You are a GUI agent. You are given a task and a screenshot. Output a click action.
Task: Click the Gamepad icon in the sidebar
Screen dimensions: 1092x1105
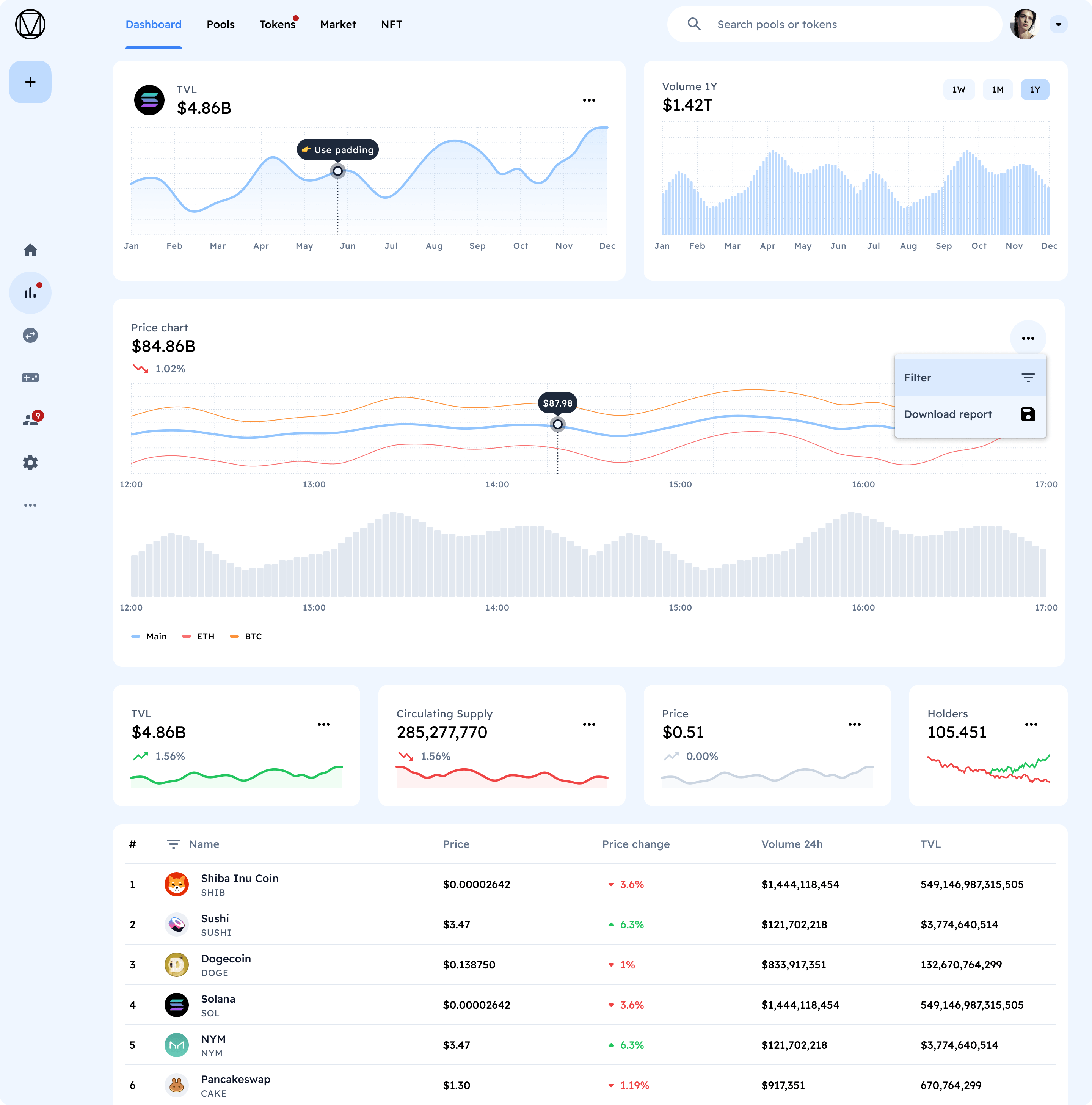click(30, 377)
